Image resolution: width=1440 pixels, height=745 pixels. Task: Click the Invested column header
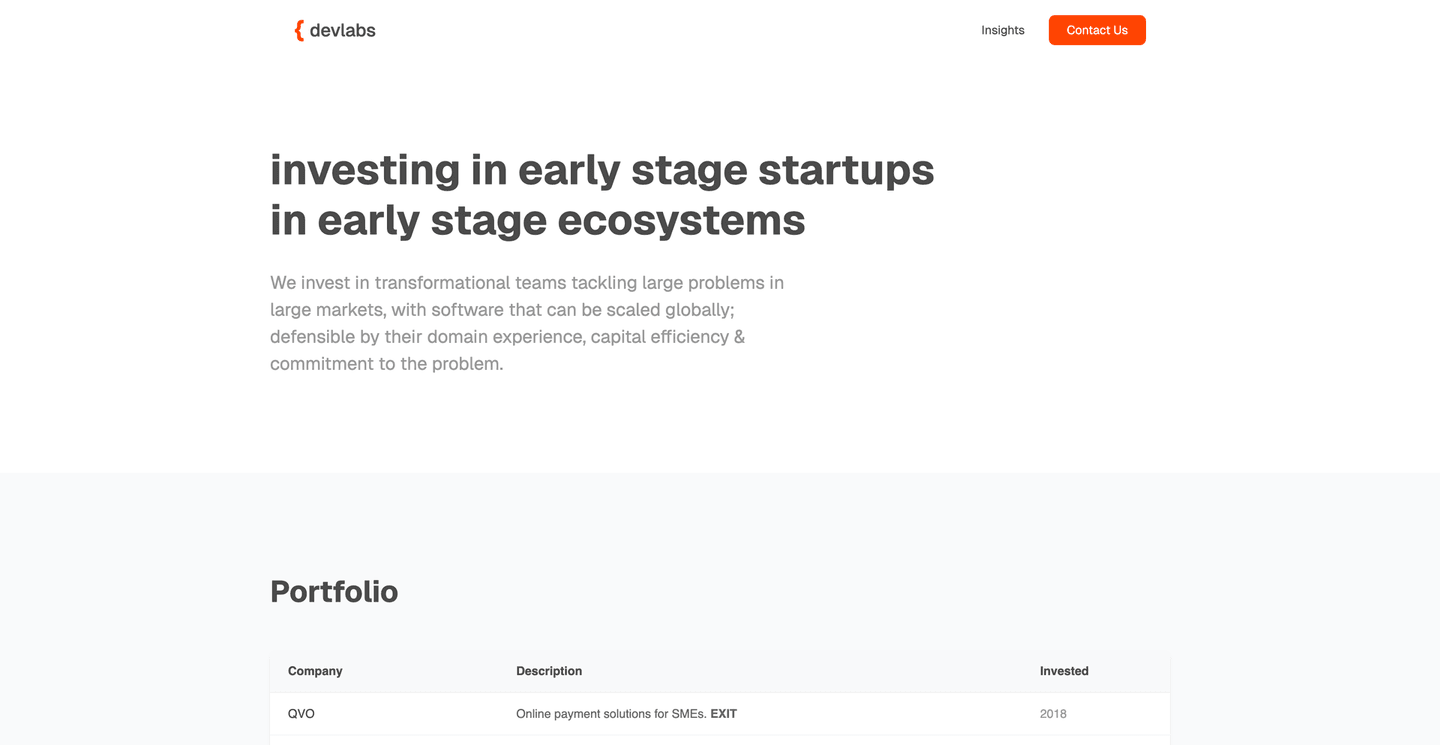(x=1063, y=671)
